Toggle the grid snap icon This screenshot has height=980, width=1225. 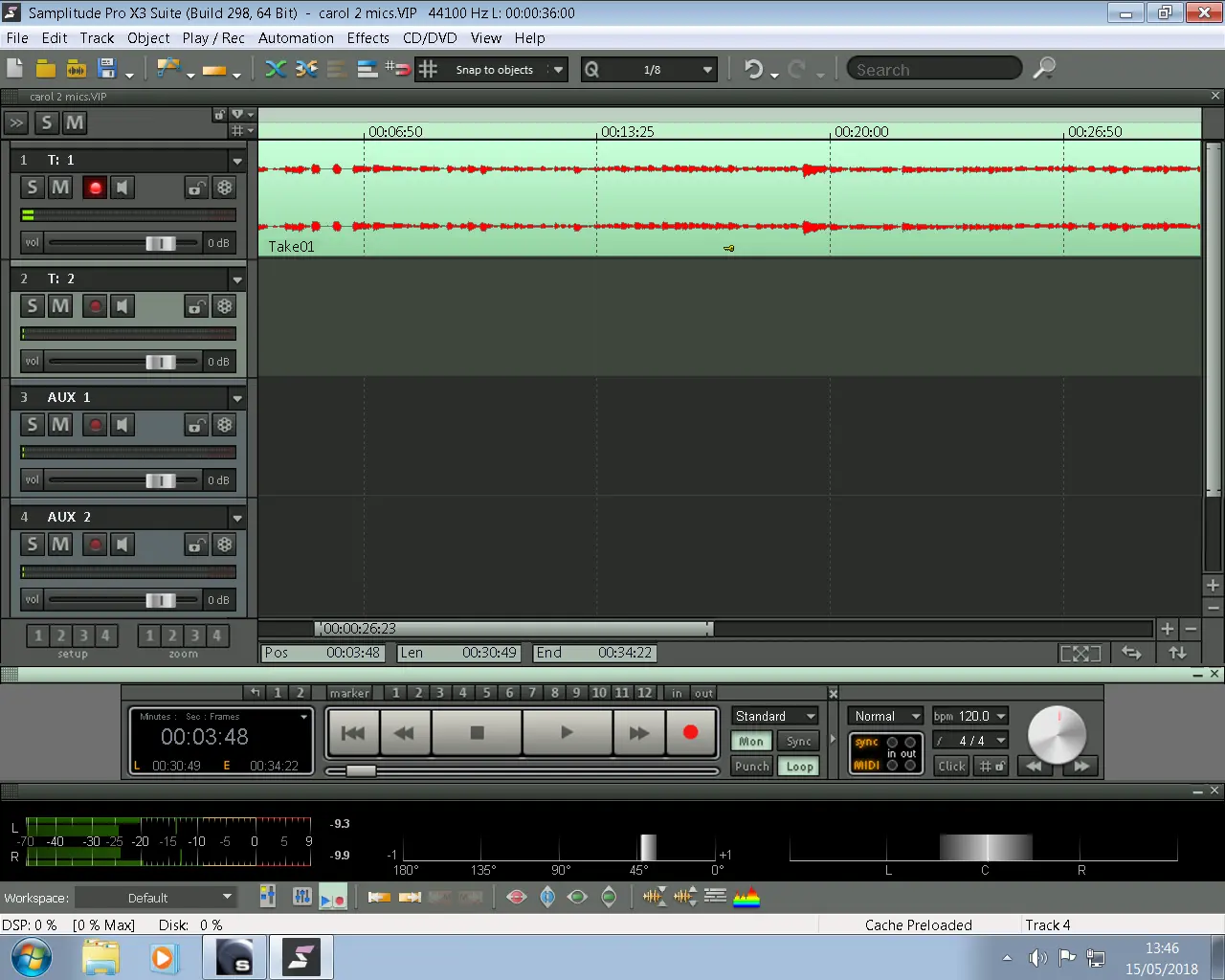coord(428,69)
